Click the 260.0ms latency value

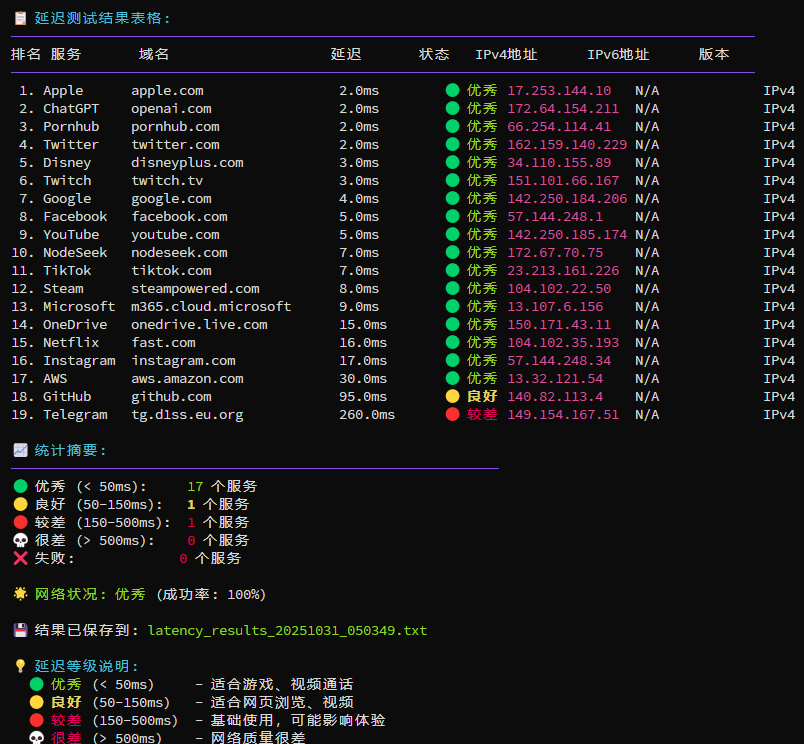pos(367,415)
